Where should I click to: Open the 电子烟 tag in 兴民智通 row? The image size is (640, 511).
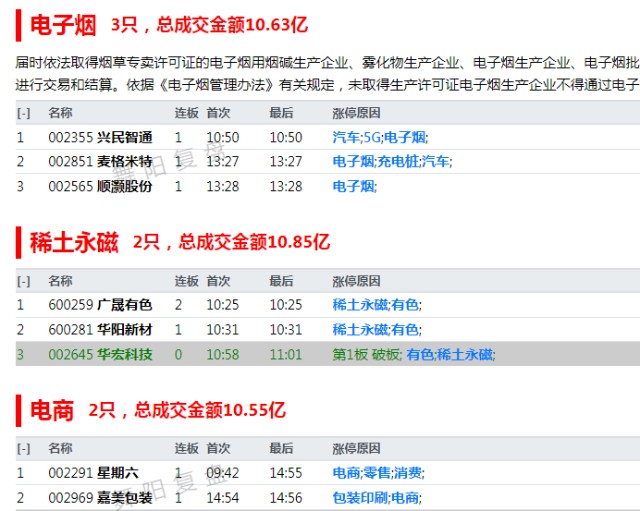(404, 137)
